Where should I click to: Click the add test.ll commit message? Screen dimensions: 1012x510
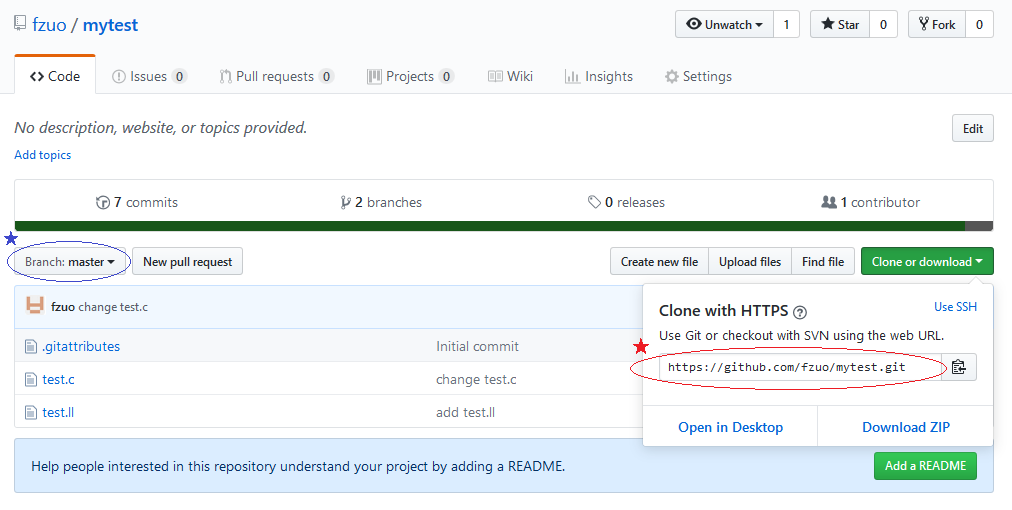pyautogui.click(x=465, y=413)
